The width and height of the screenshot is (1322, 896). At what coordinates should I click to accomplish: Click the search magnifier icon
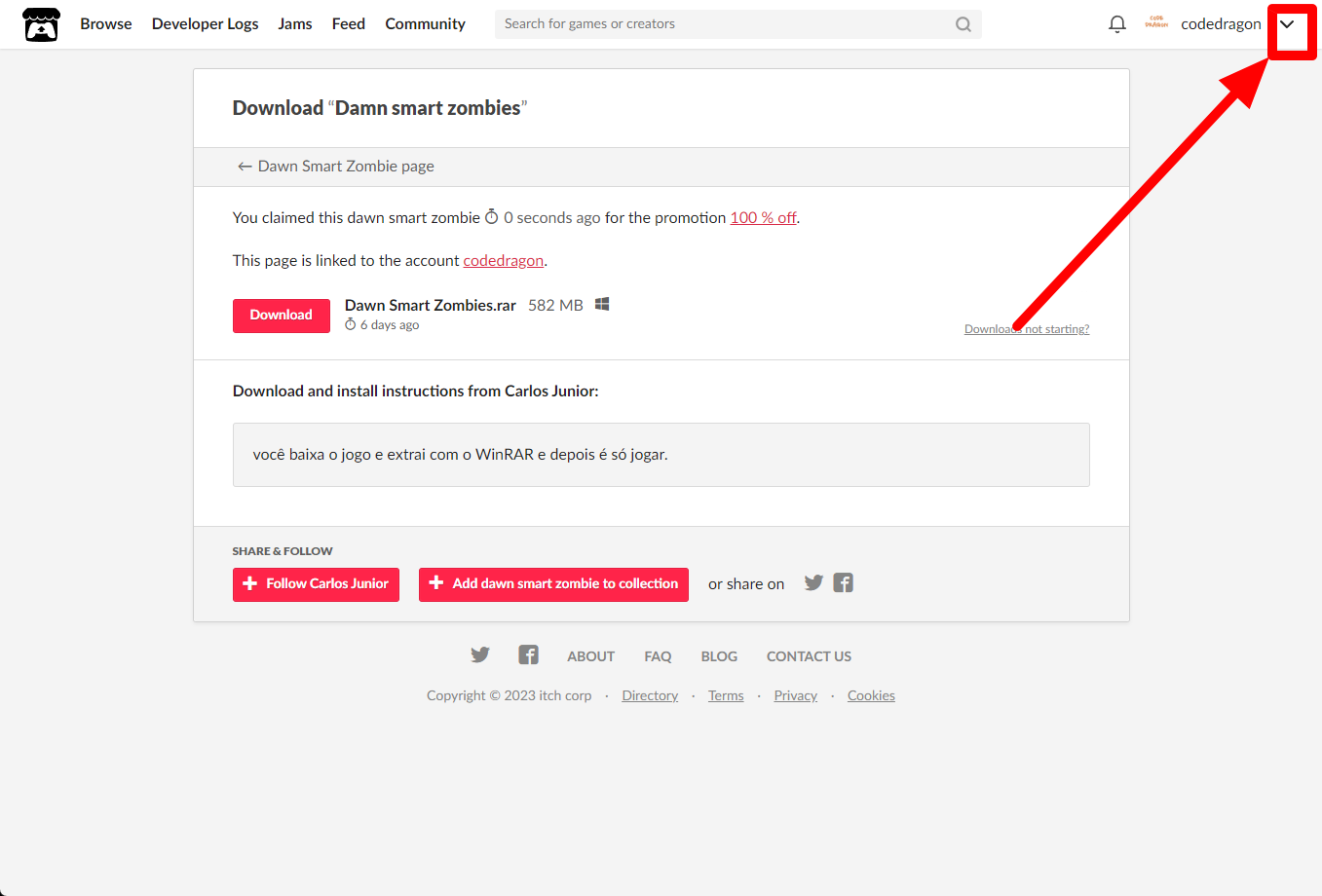click(x=963, y=24)
